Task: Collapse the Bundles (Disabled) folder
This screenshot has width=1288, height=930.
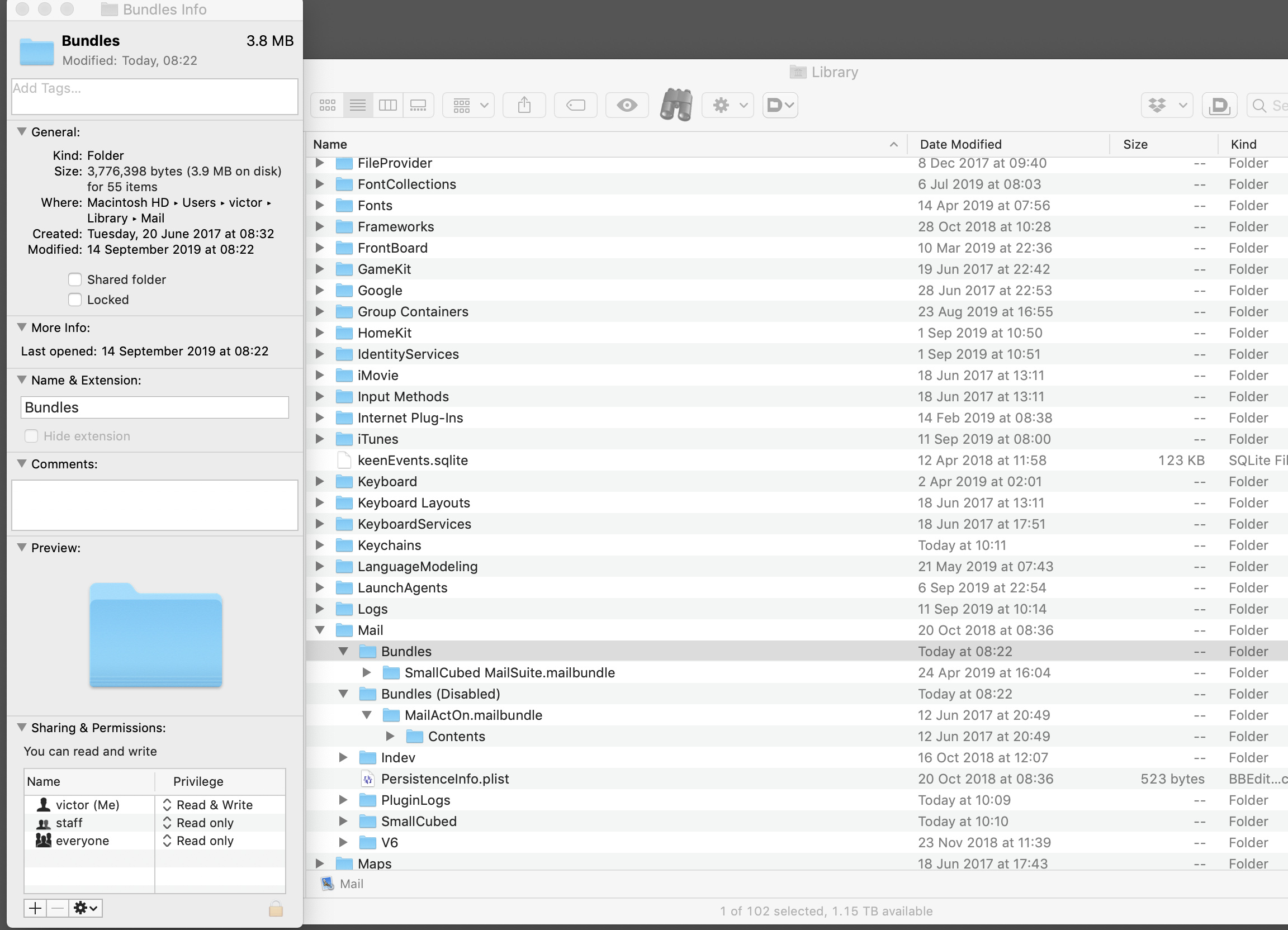Action: pyautogui.click(x=344, y=694)
